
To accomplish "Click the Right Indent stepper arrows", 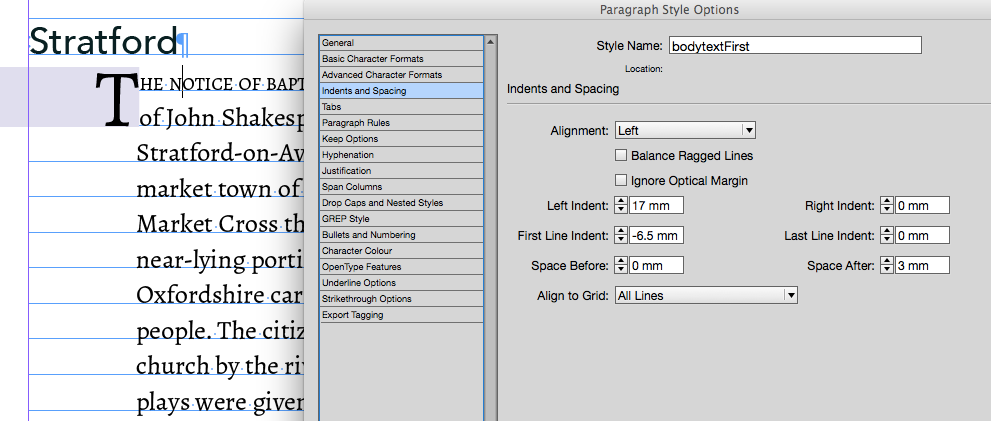I will tap(887, 205).
